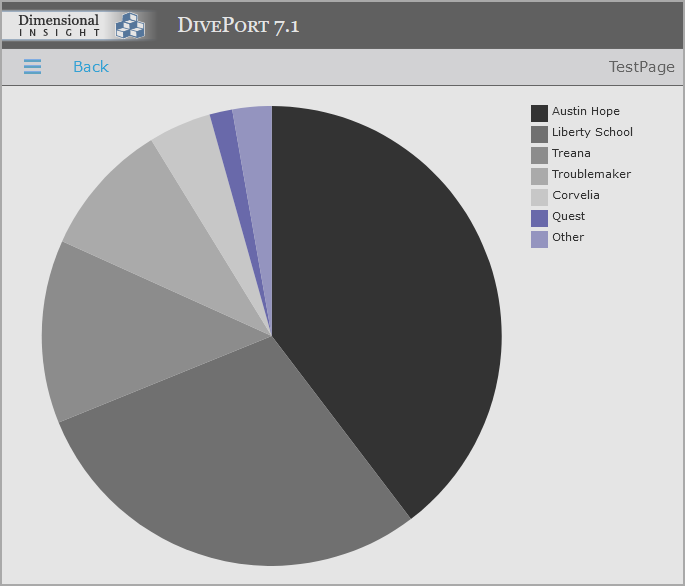Click the Other legend color swatch

click(x=539, y=239)
